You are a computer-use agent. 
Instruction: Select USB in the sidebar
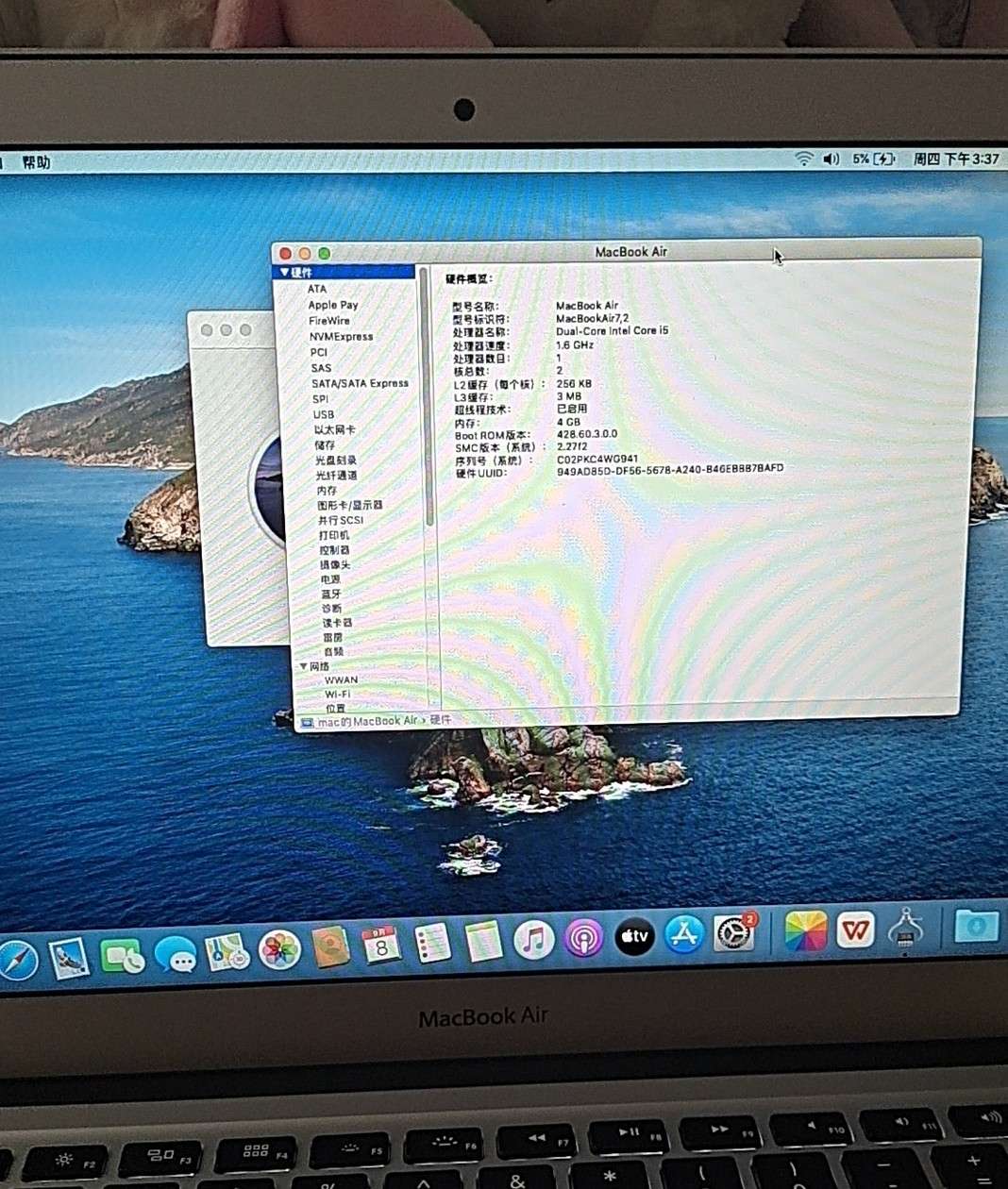pyautogui.click(x=324, y=414)
